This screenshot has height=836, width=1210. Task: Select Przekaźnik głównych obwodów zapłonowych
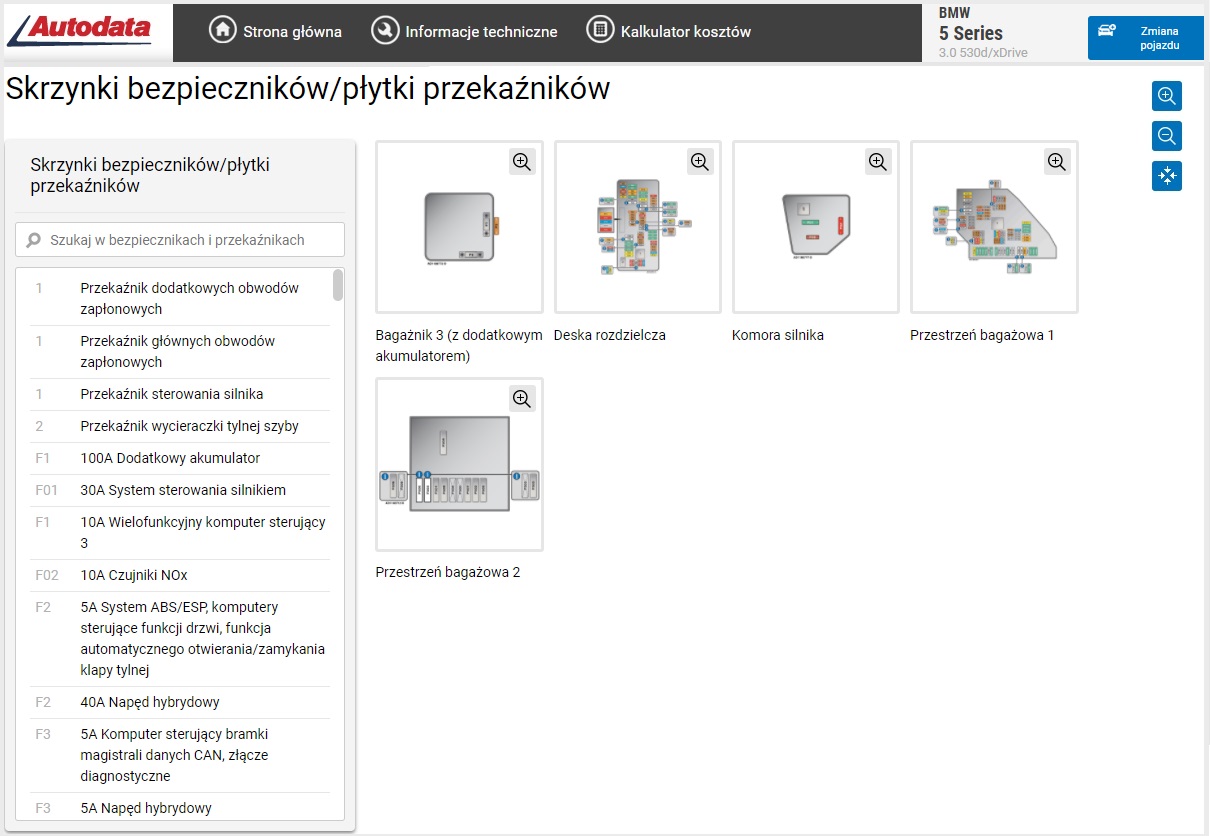pos(180,351)
